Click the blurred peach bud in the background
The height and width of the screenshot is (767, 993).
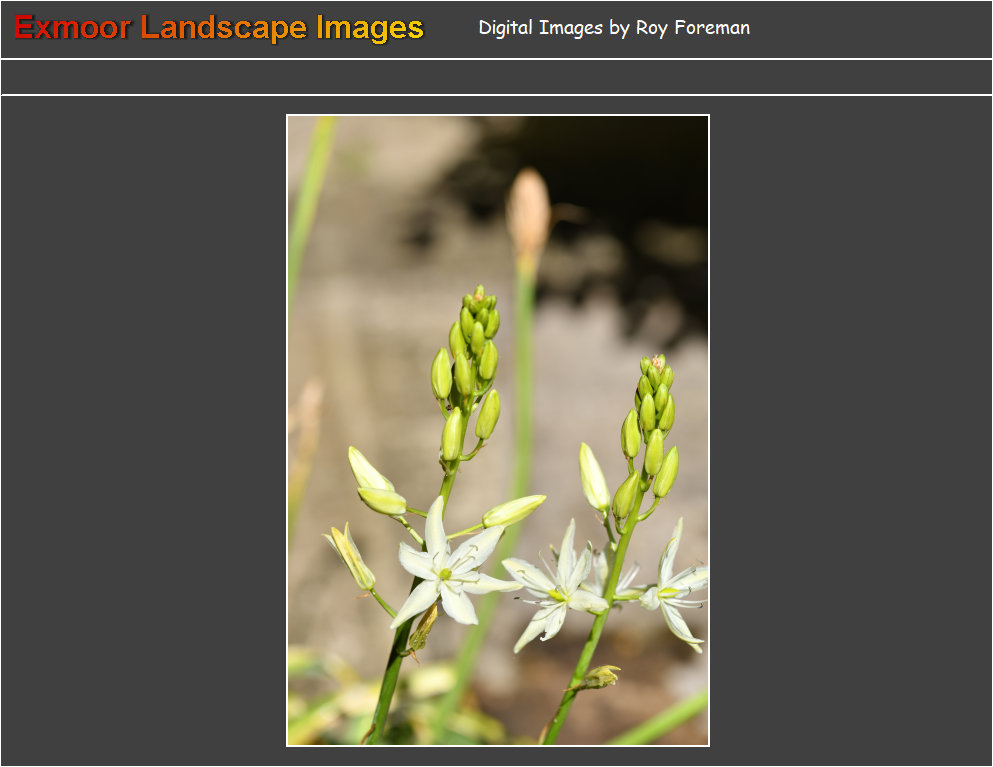pyautogui.click(x=527, y=212)
